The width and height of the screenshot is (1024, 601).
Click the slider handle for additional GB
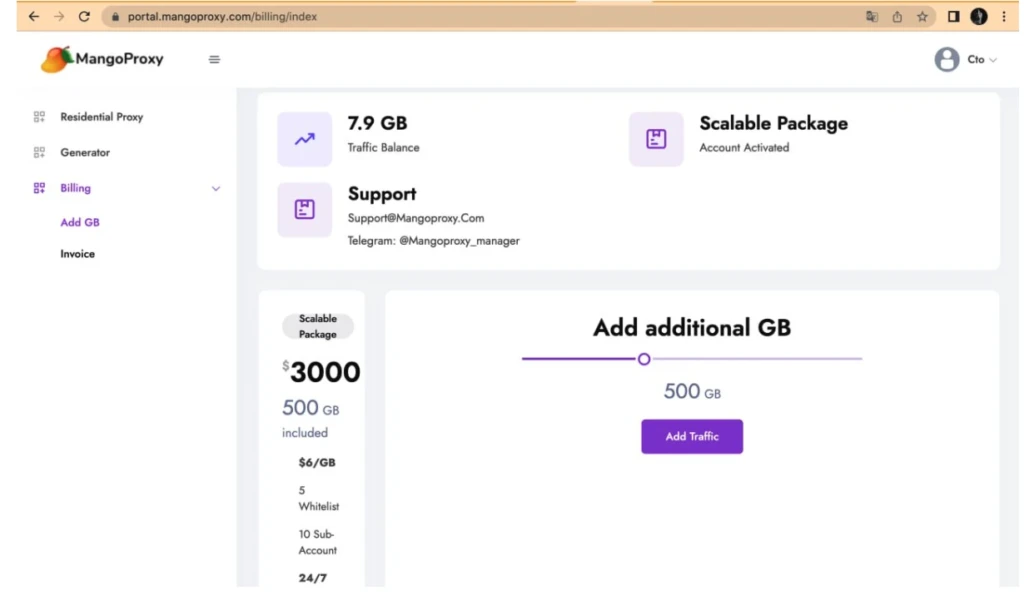click(x=644, y=359)
